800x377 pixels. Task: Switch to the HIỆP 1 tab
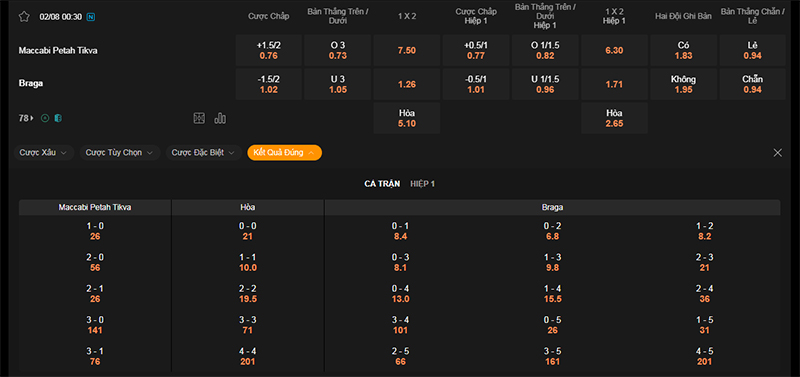coord(422,184)
